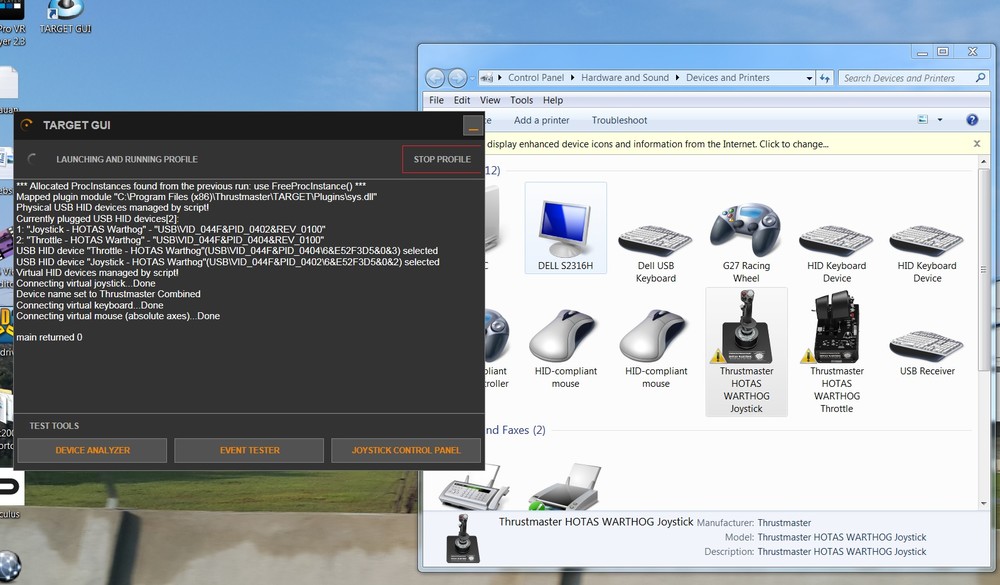Click the STOP PROFILE button in TARGET GUI
The image size is (1000, 585).
click(x=442, y=159)
